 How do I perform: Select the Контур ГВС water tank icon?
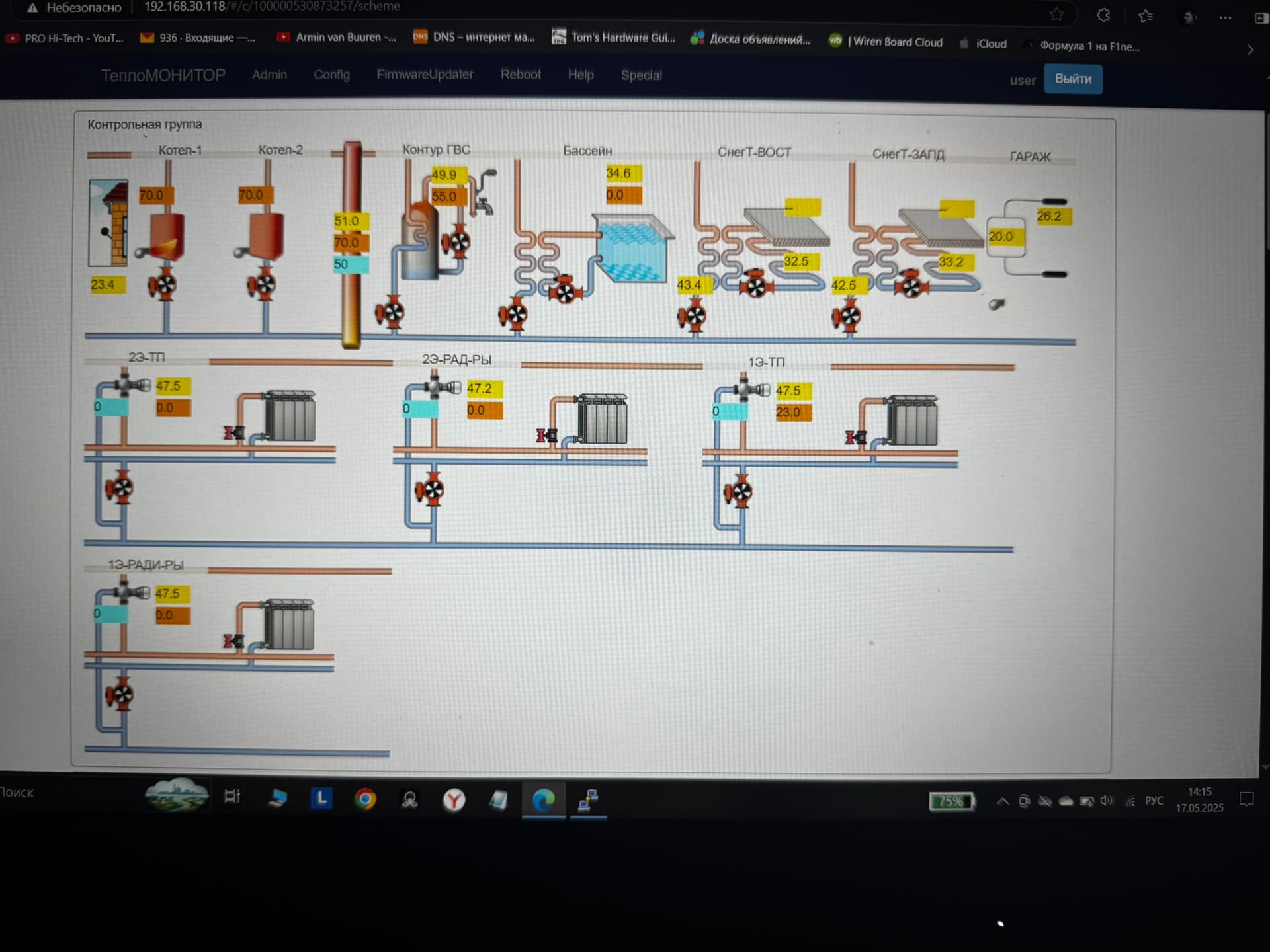coord(419,241)
